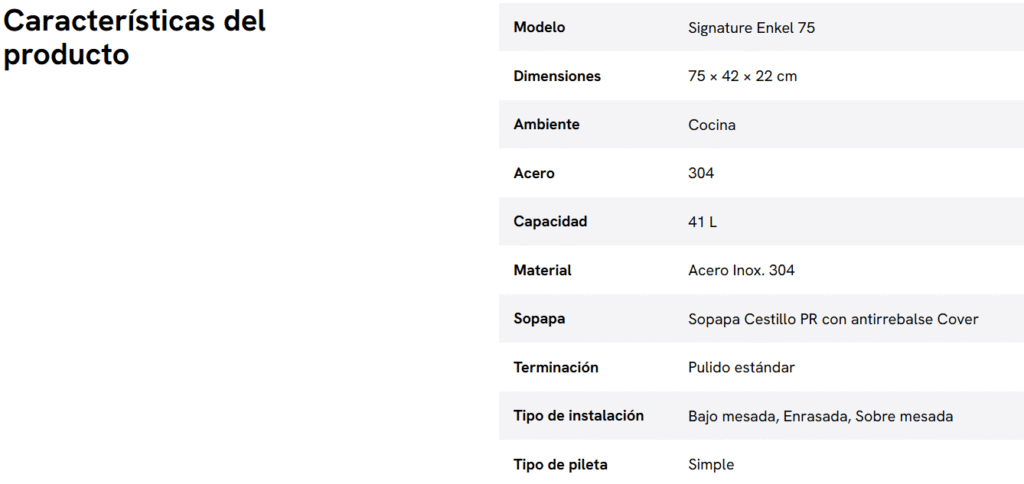This screenshot has height=484, width=1024.
Task: Select the Modelo label
Action: point(539,28)
